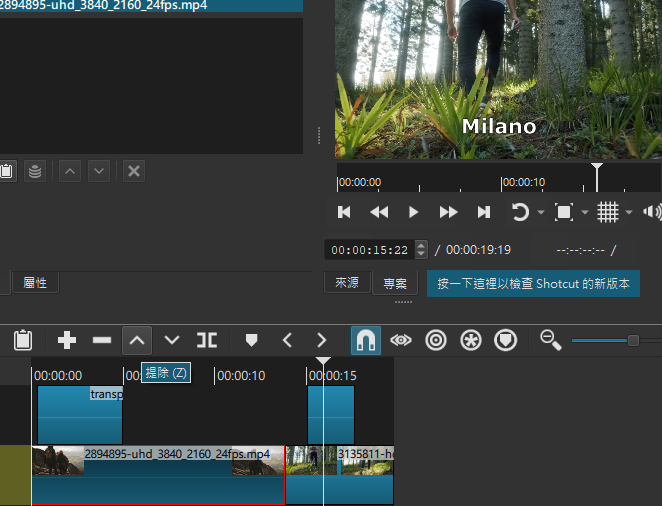Click the check Shotcut new version banner

pos(533,283)
